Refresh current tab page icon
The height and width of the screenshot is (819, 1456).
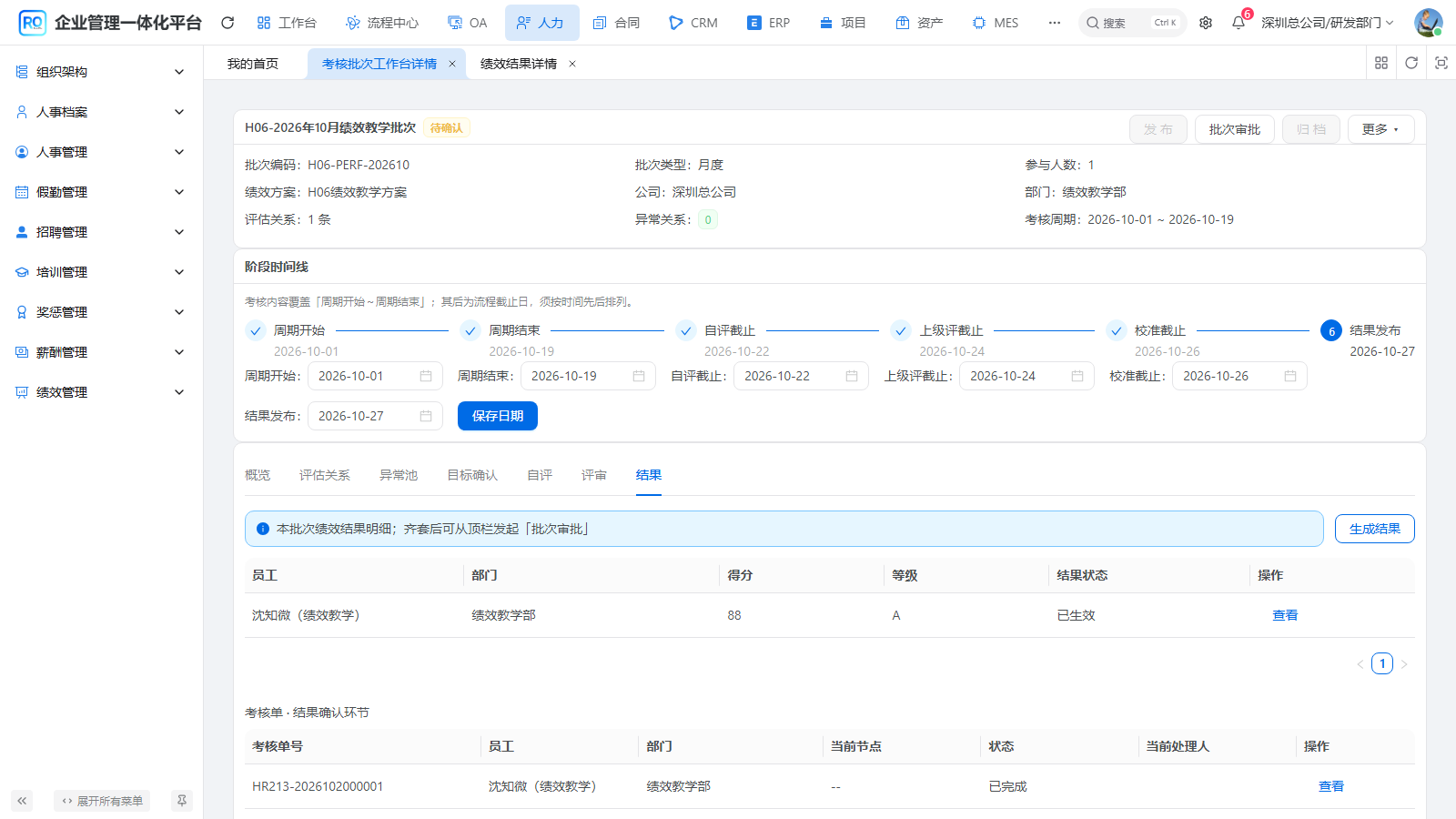point(1411,63)
